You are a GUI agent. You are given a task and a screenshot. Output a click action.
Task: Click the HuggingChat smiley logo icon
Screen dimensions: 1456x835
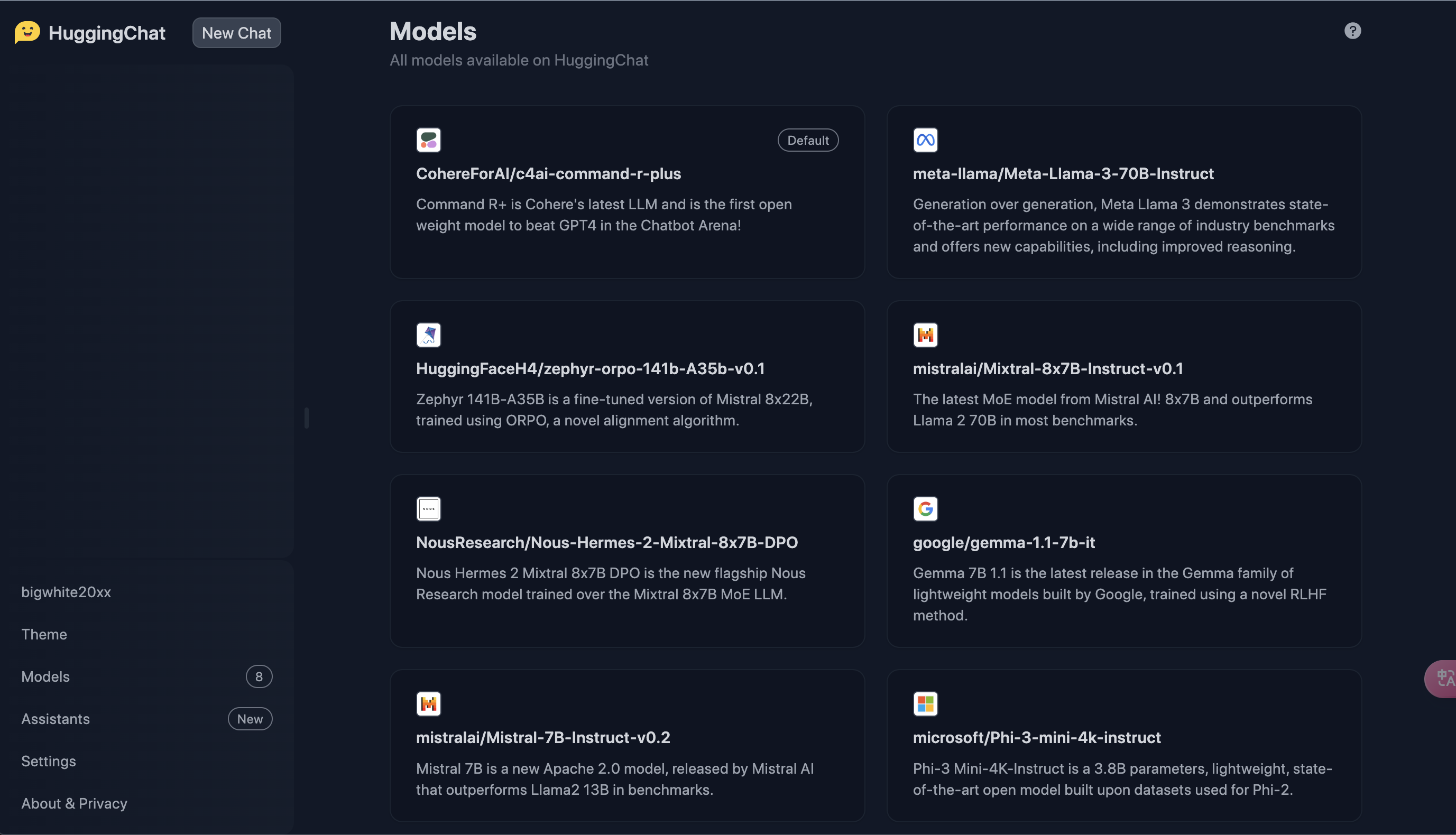pyautogui.click(x=27, y=32)
